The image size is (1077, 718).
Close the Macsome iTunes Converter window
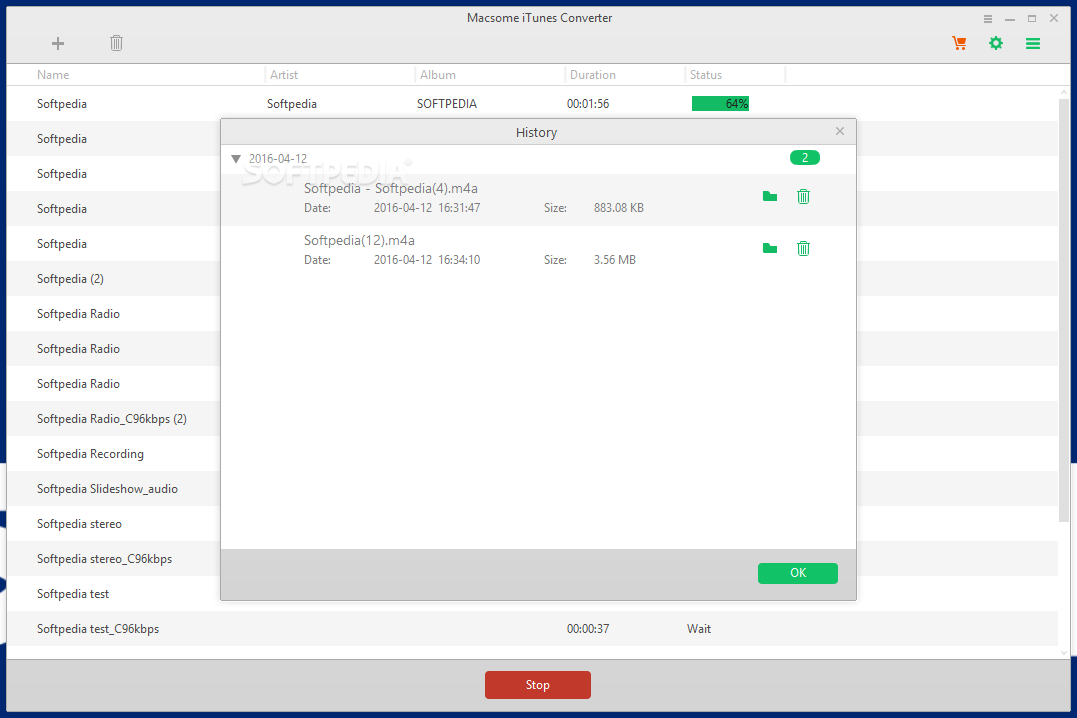[1054, 19]
